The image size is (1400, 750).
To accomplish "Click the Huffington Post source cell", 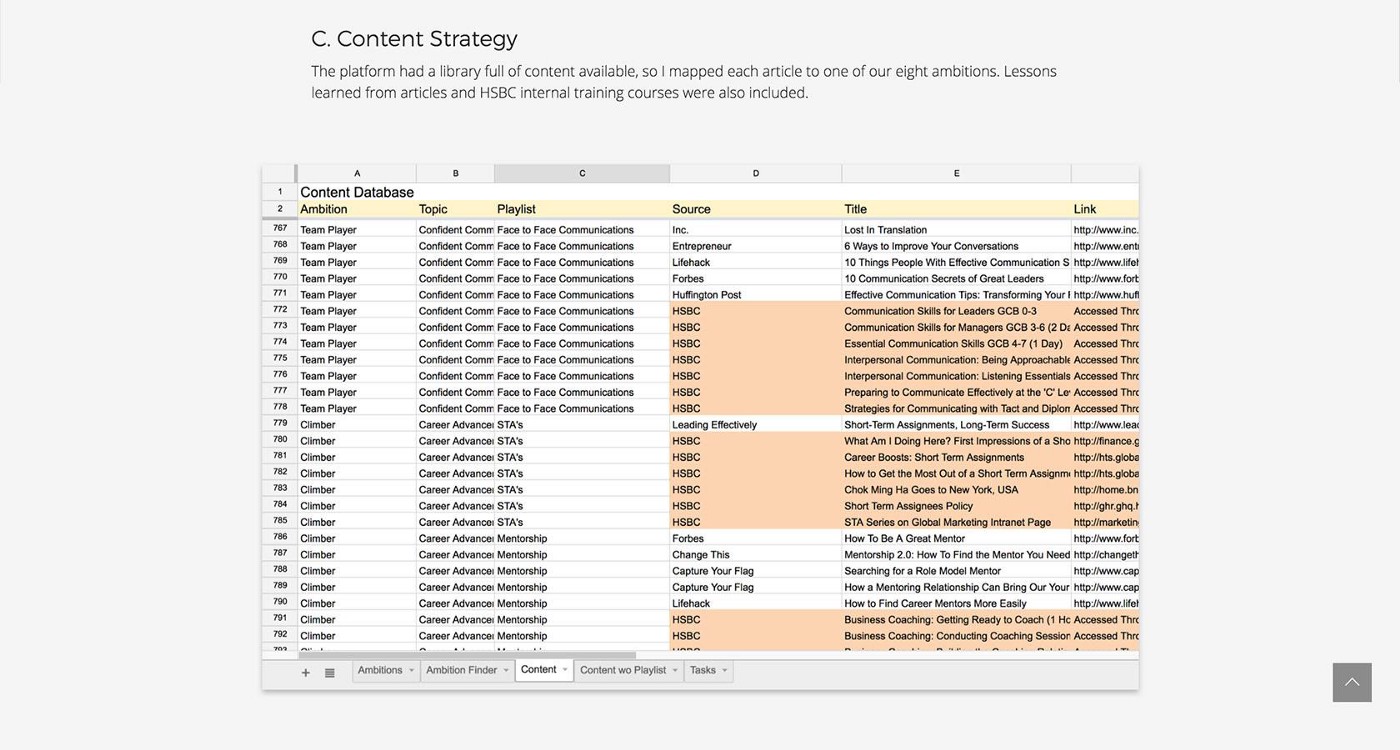I will pyautogui.click(x=755, y=295).
